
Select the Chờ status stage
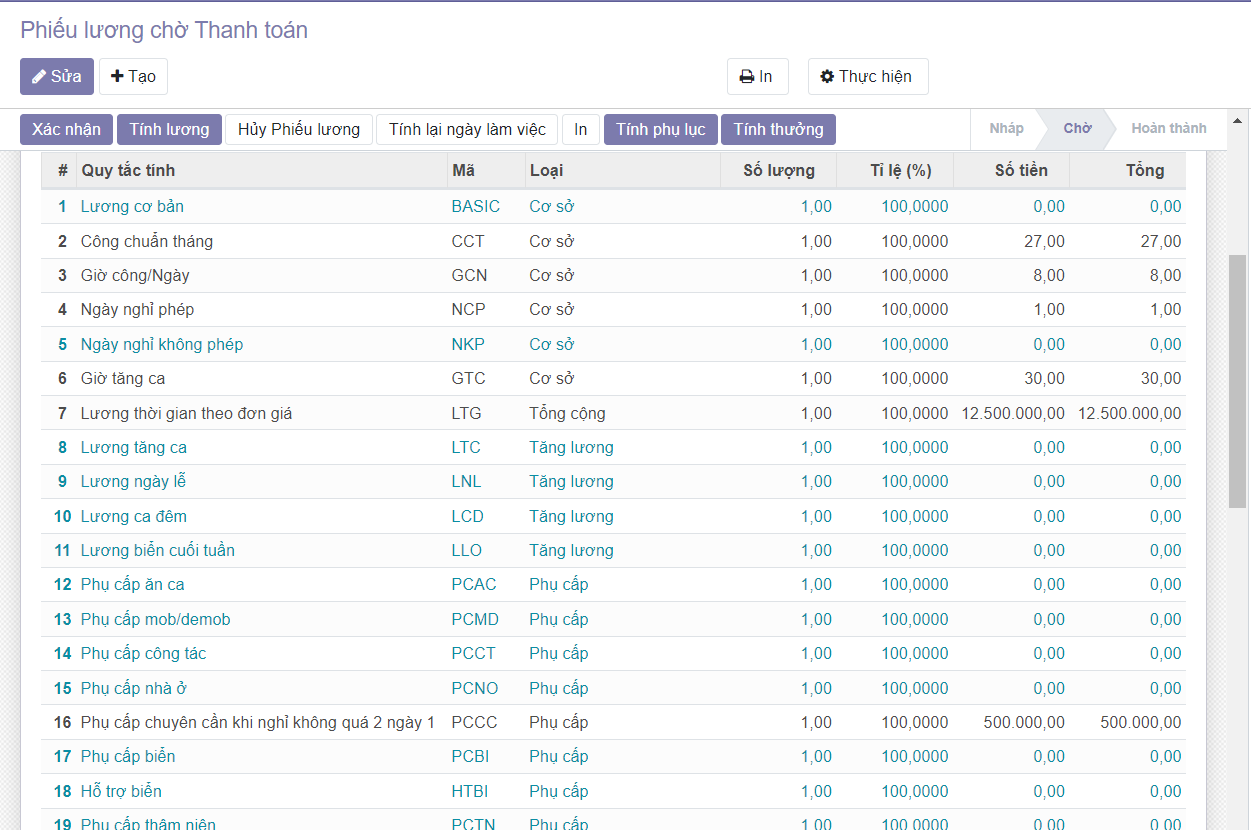[1077, 129]
